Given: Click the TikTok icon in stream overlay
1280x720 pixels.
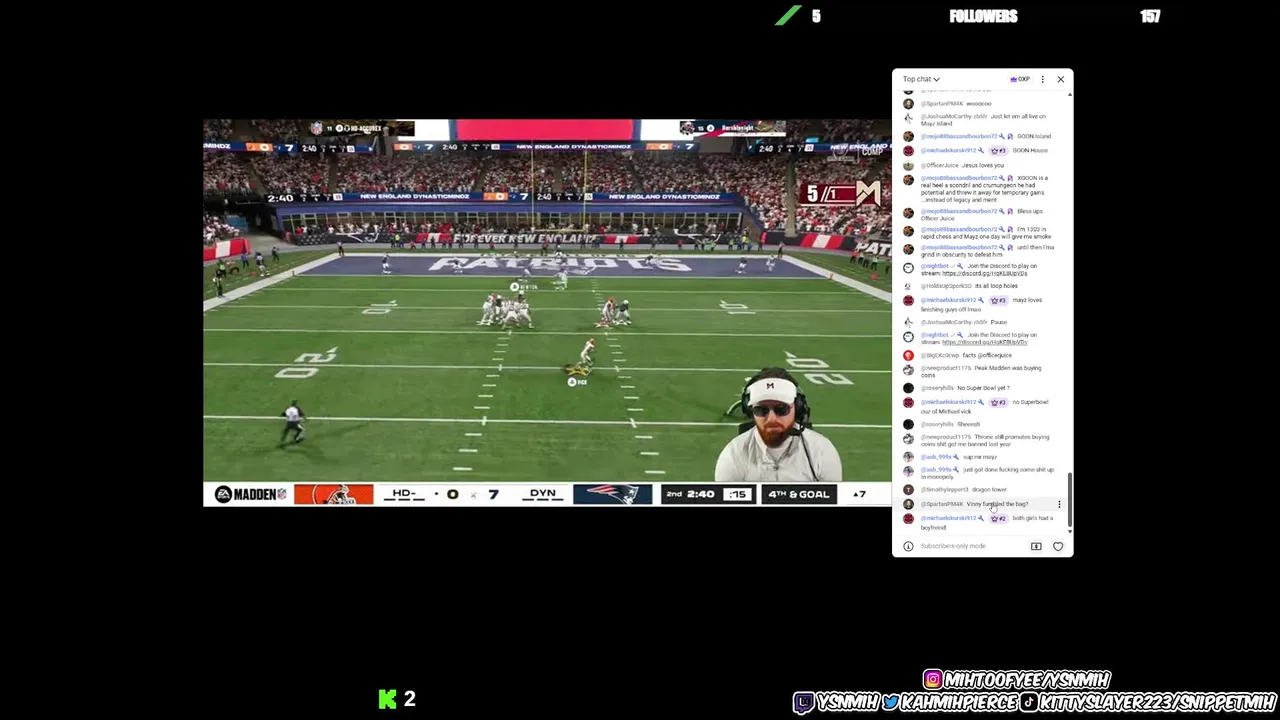Looking at the screenshot, I should click(1029, 703).
